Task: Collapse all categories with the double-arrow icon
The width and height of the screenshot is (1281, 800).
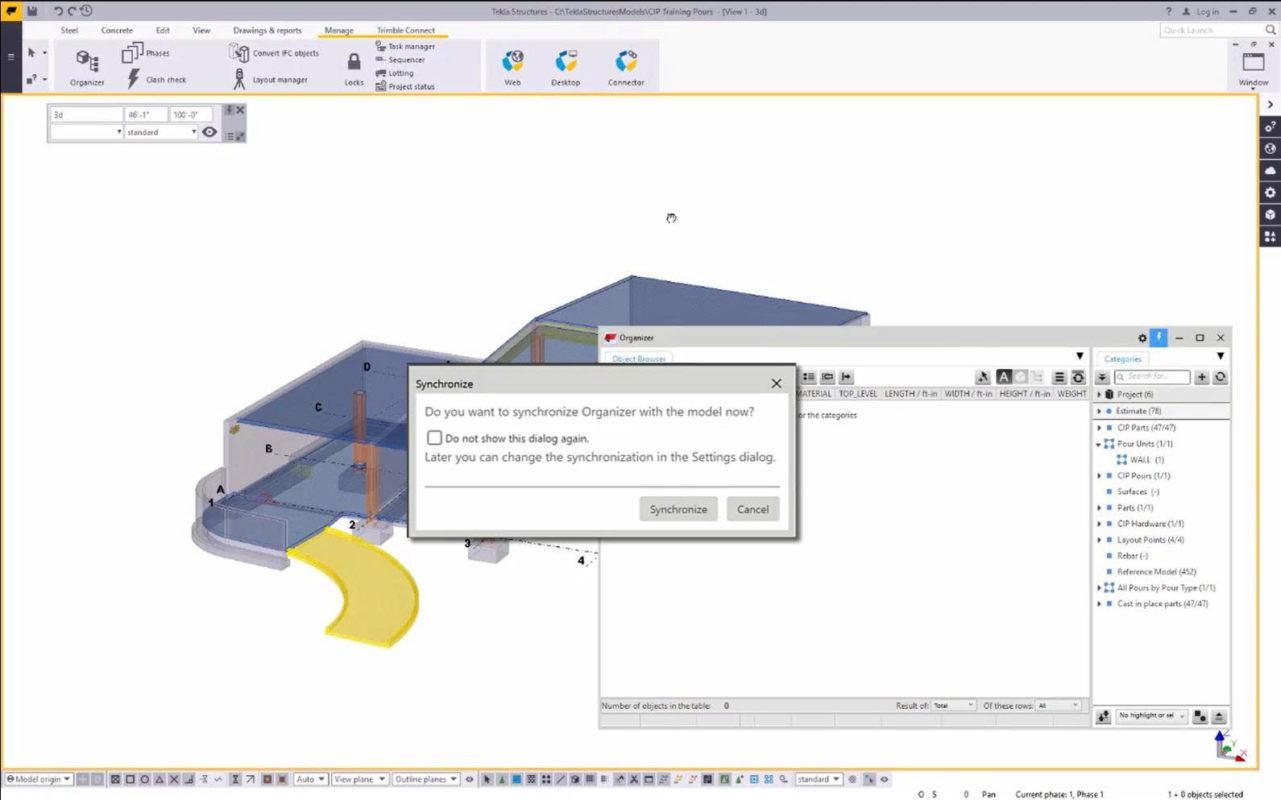Action: pyautogui.click(x=1102, y=377)
